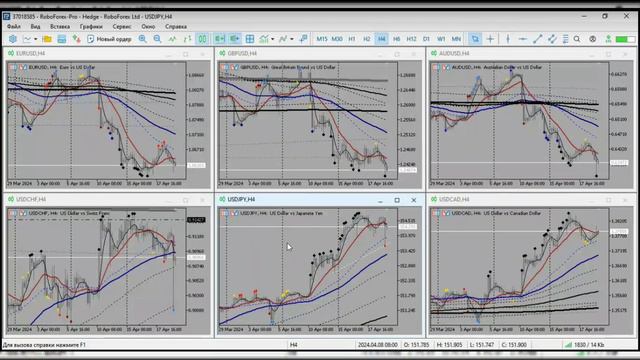Open the Справка menu
The height and width of the screenshot is (360, 640).
pyautogui.click(x=176, y=27)
